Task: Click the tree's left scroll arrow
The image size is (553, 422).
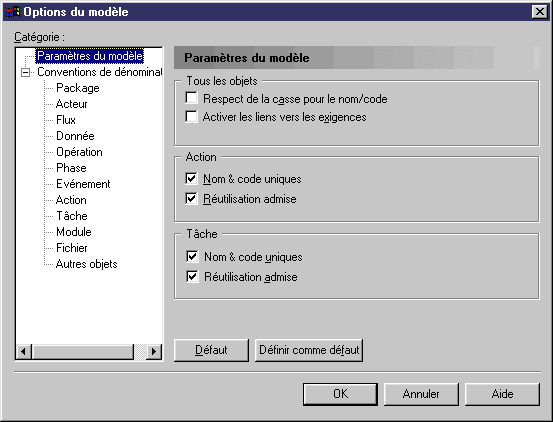Action: 24,351
